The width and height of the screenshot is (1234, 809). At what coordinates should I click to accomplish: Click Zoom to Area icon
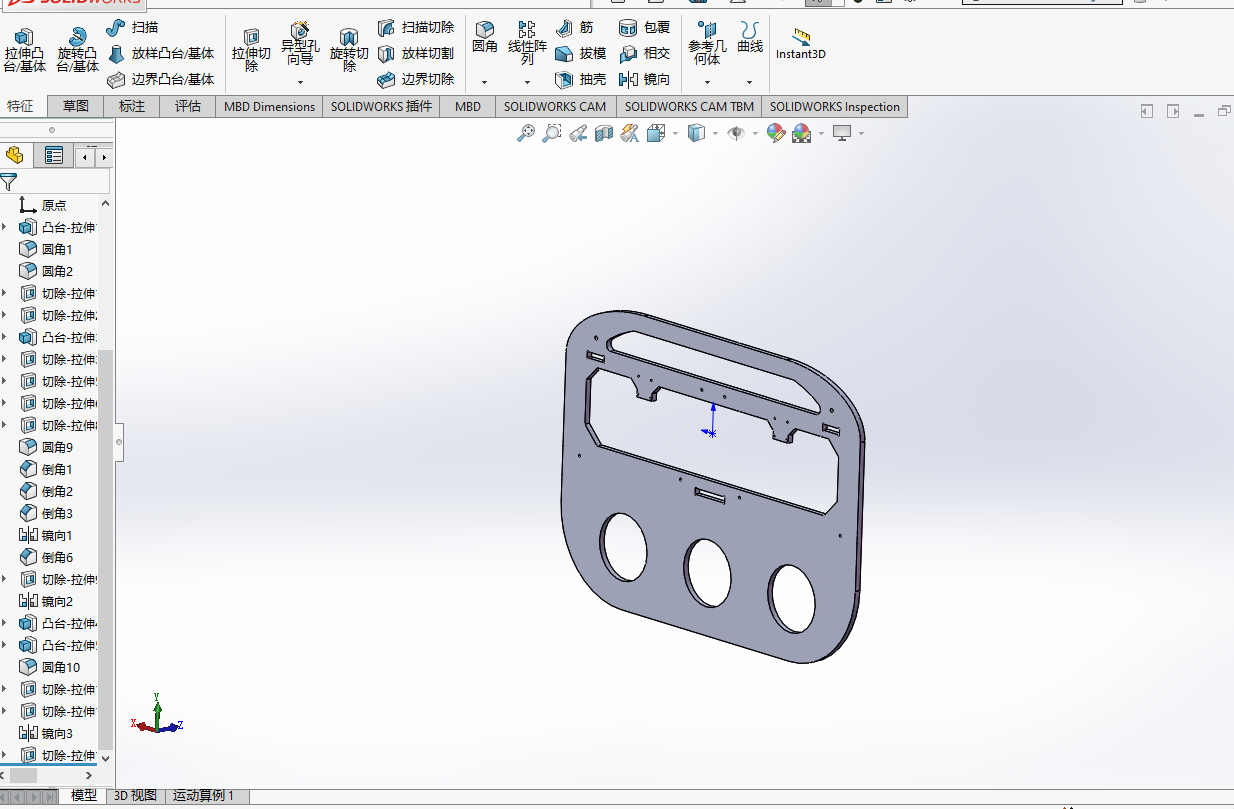click(551, 133)
